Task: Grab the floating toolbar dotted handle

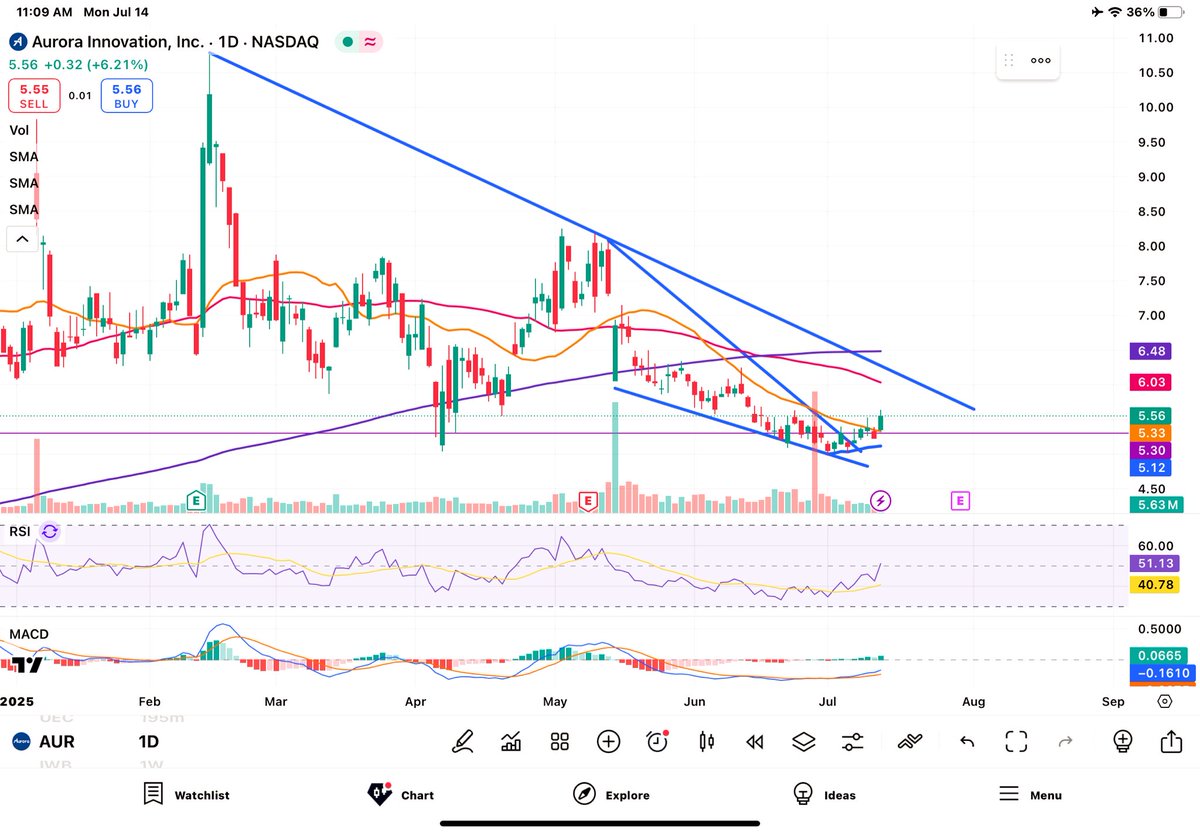Action: pos(1009,60)
